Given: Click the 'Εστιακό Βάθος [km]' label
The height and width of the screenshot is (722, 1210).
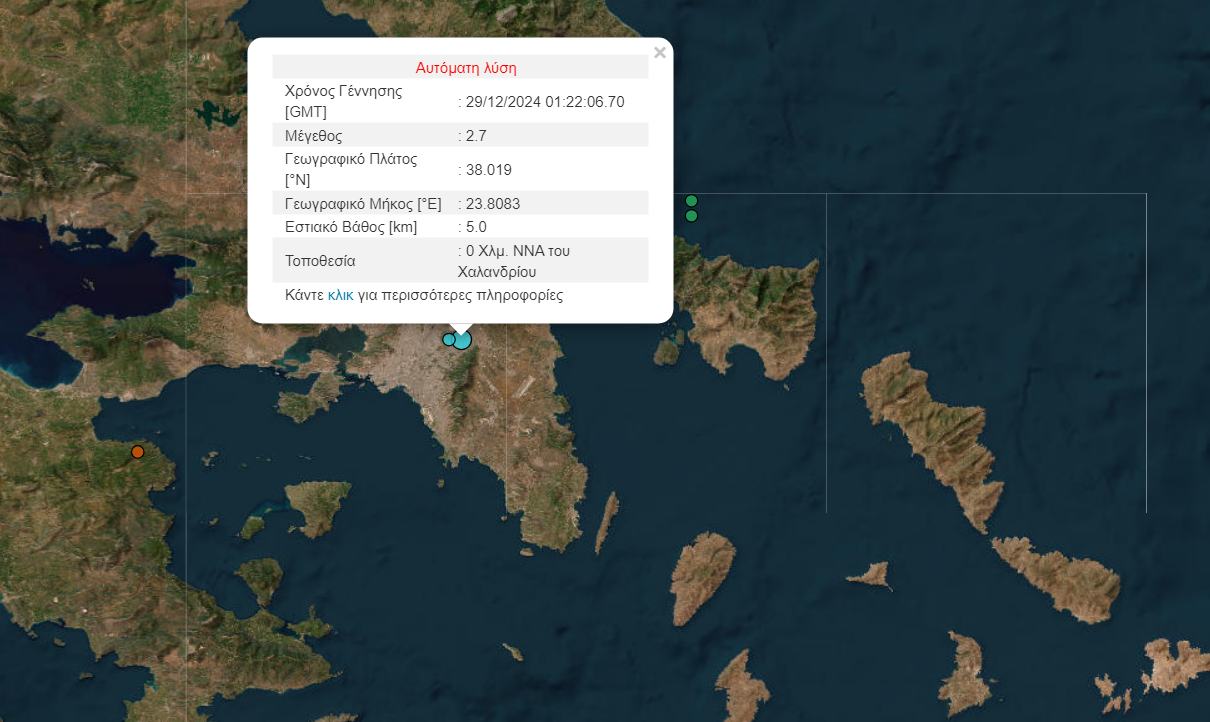Looking at the screenshot, I should click(351, 227).
